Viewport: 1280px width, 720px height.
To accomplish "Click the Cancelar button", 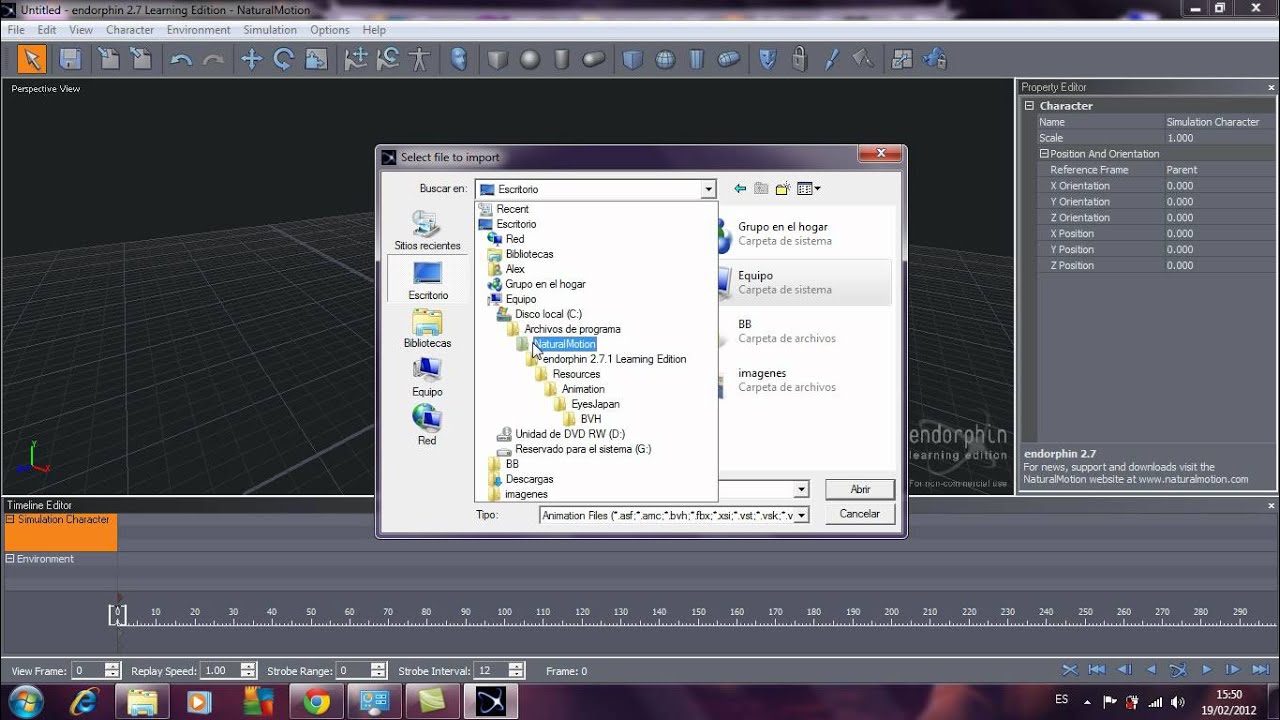I will pos(860,514).
